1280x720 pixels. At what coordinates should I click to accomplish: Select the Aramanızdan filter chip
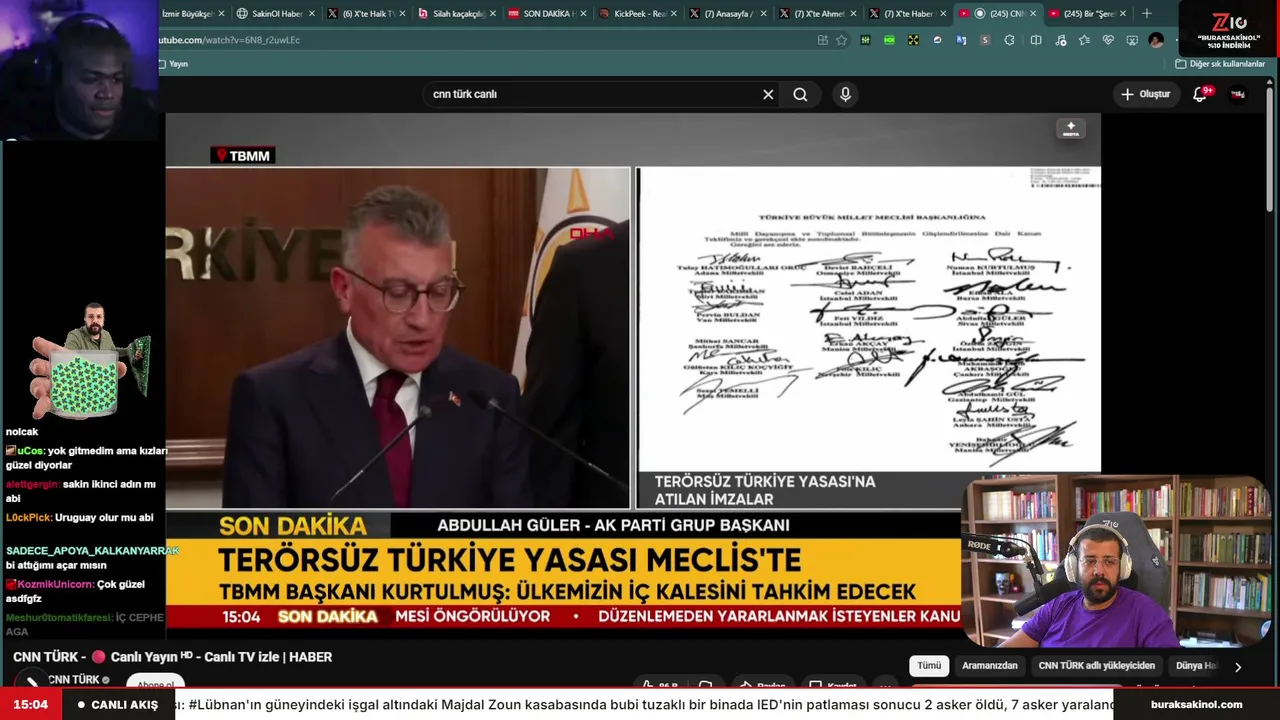990,666
